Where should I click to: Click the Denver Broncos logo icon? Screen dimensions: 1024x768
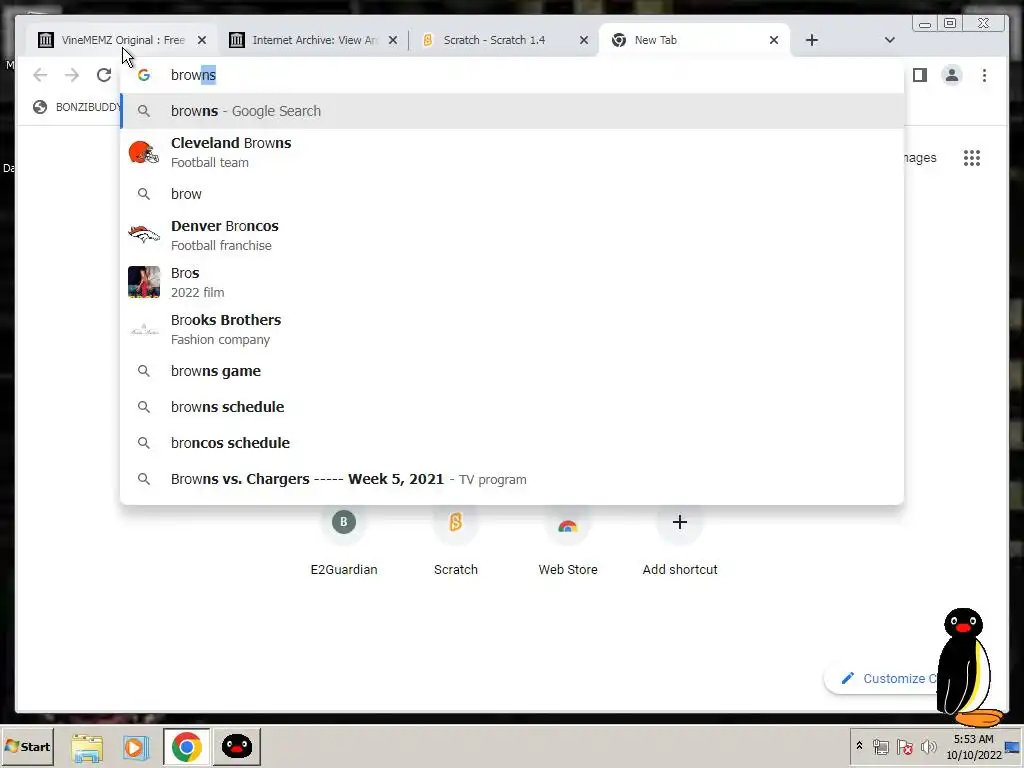pyautogui.click(x=144, y=234)
